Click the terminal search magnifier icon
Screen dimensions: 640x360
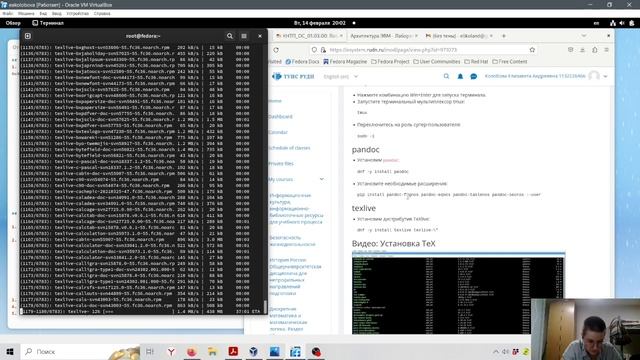(x=230, y=36)
